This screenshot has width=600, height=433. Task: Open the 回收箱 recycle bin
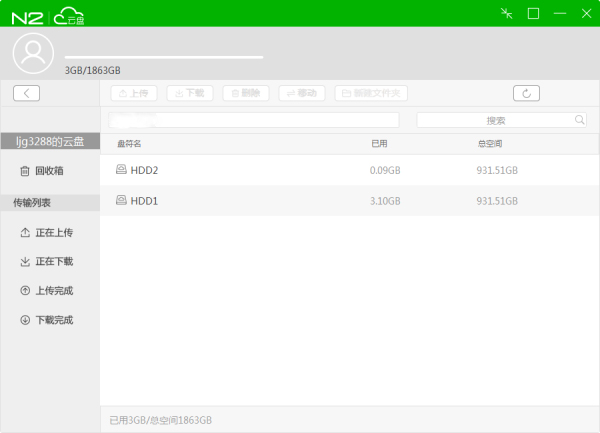click(42, 171)
